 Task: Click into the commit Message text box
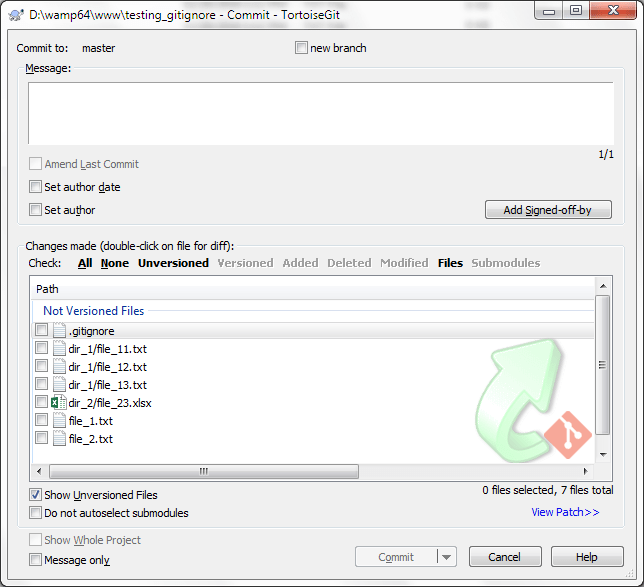pos(321,113)
